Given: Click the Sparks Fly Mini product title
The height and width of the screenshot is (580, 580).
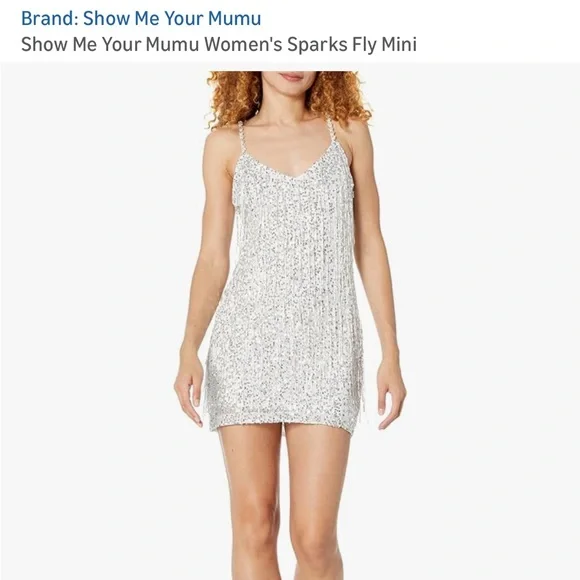Looking at the screenshot, I should (219, 44).
